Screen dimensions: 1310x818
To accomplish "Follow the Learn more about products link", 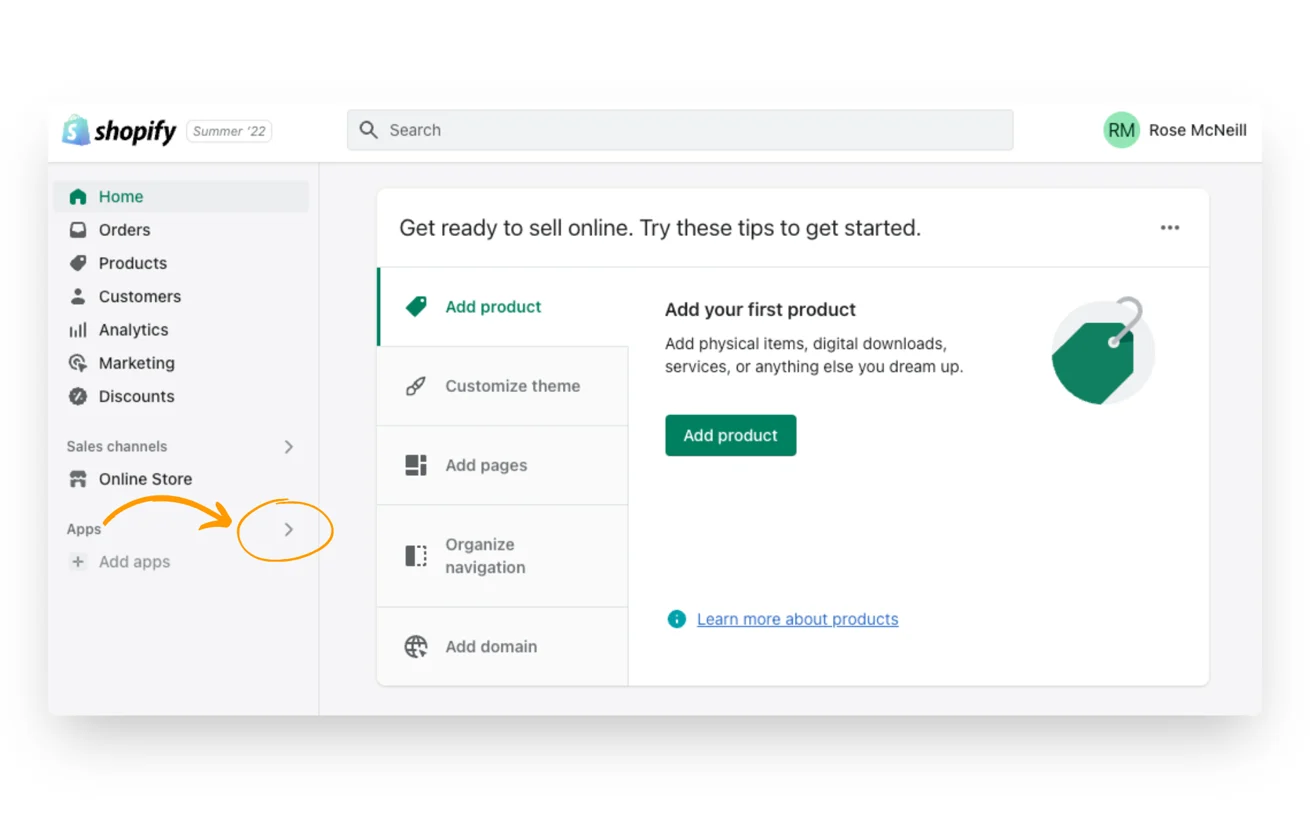I will coord(797,619).
